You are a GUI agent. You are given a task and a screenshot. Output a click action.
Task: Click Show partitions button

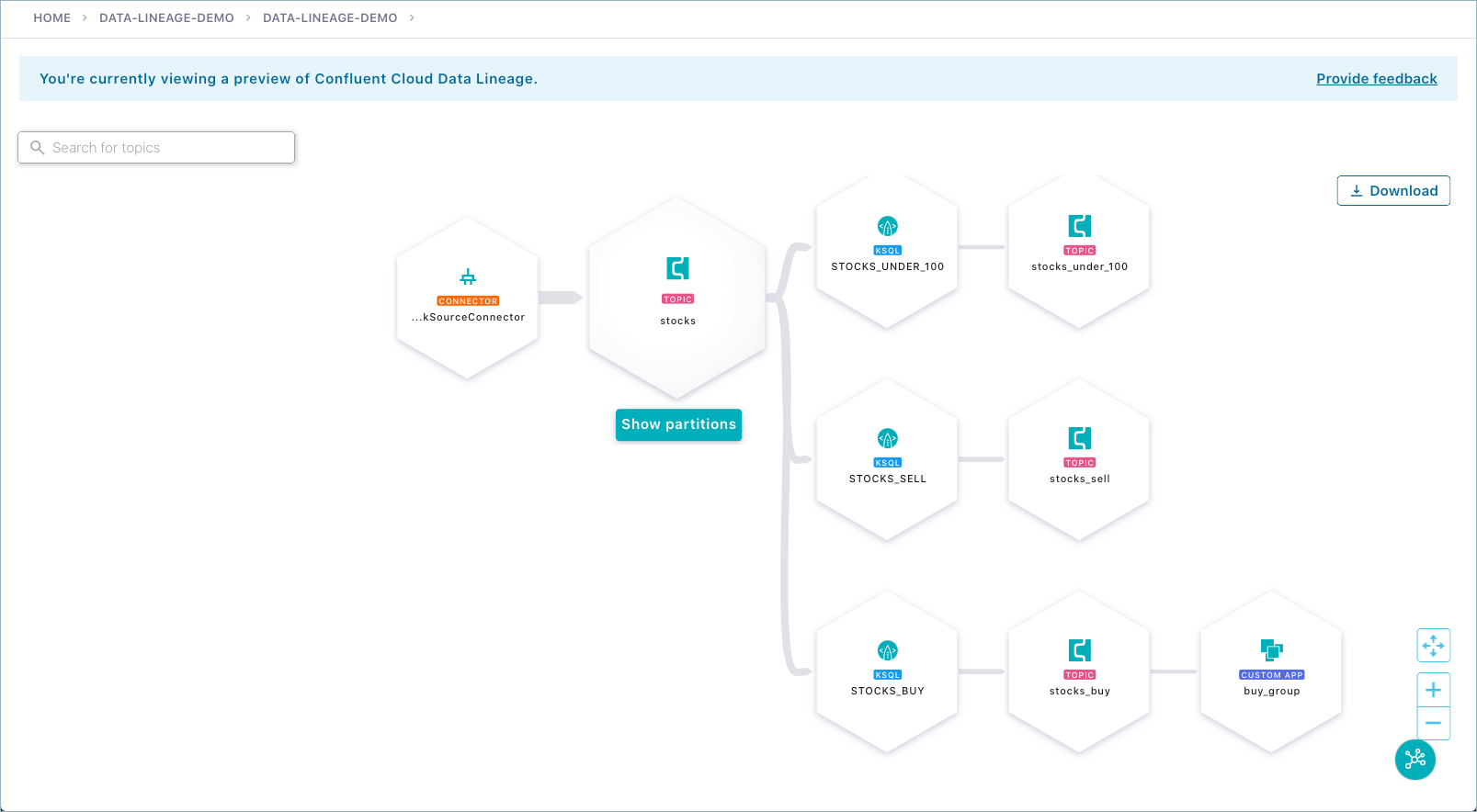tap(678, 424)
